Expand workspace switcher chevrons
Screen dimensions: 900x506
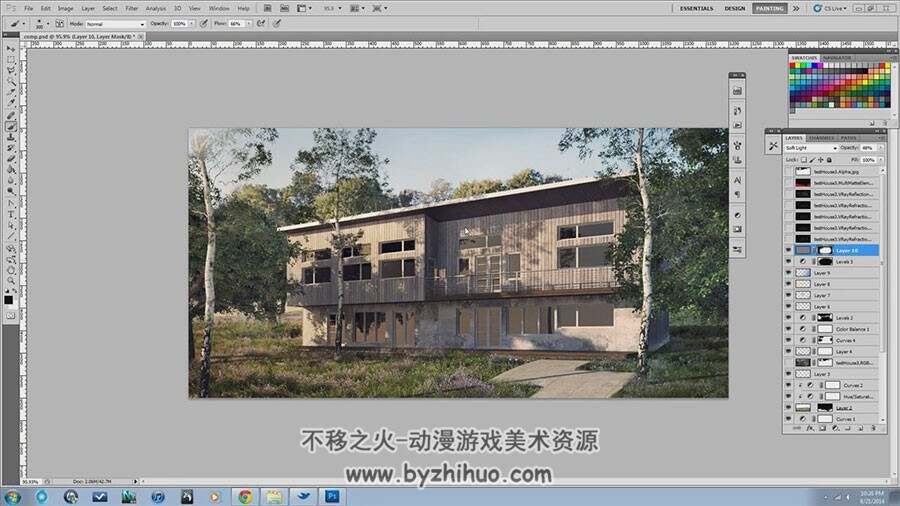(796, 9)
